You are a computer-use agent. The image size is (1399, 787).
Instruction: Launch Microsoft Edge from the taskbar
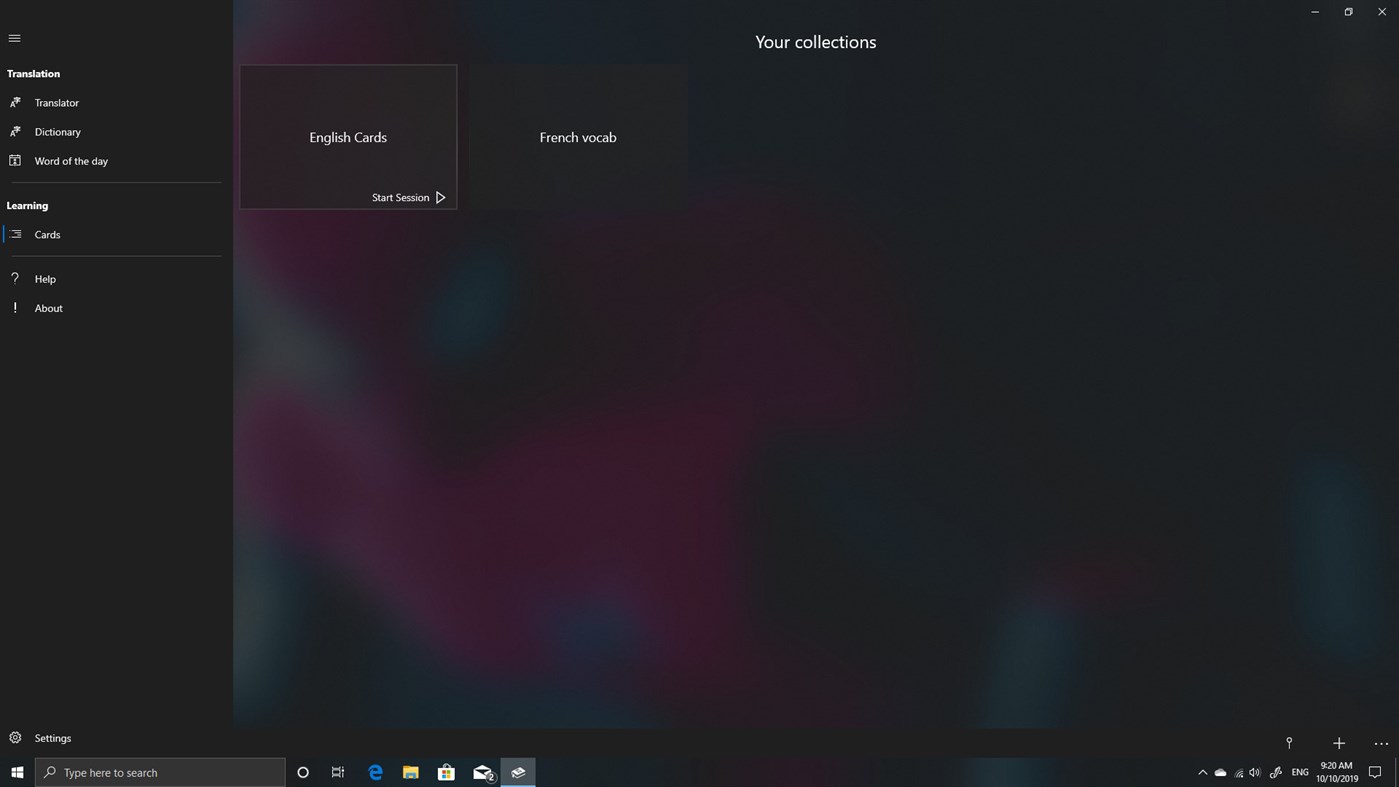(x=375, y=771)
